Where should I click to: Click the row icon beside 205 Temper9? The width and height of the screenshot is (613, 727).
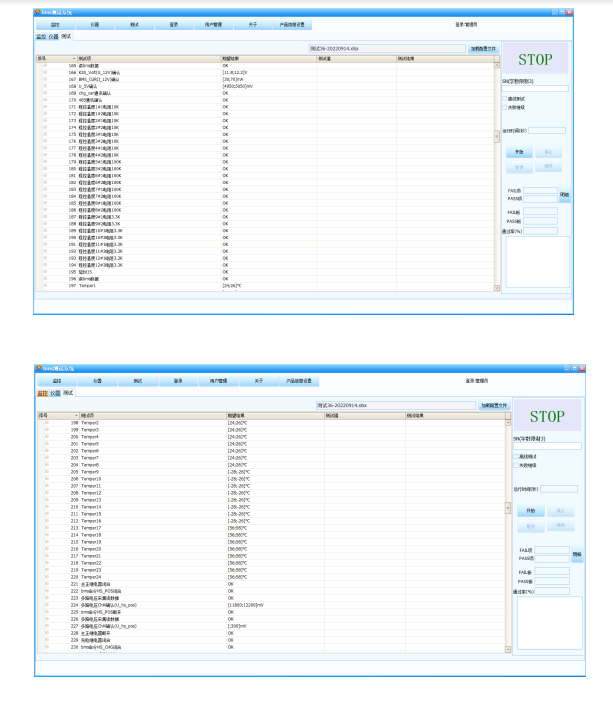click(45, 471)
